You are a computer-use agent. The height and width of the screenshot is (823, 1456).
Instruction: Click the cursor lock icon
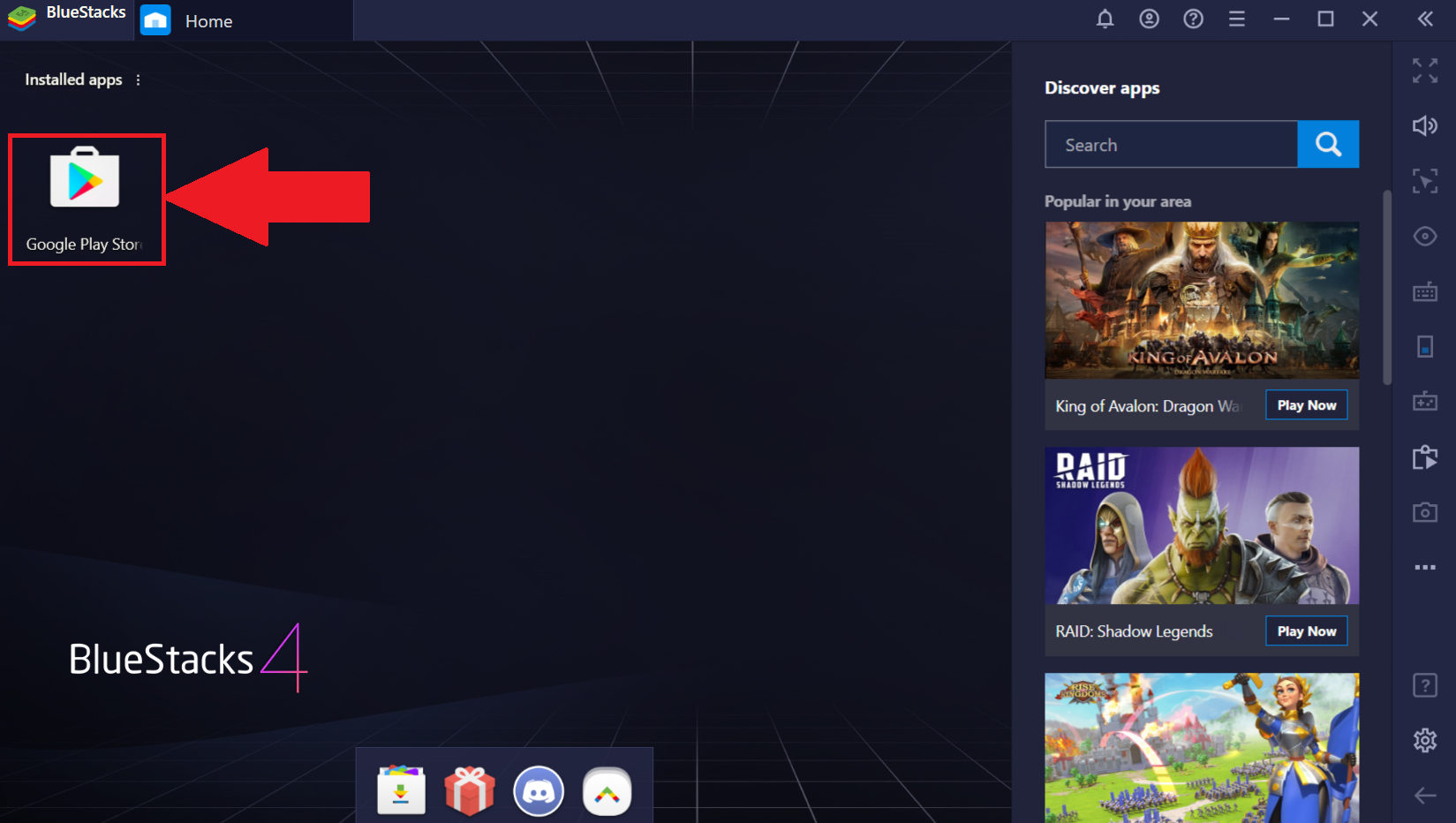[1425, 181]
